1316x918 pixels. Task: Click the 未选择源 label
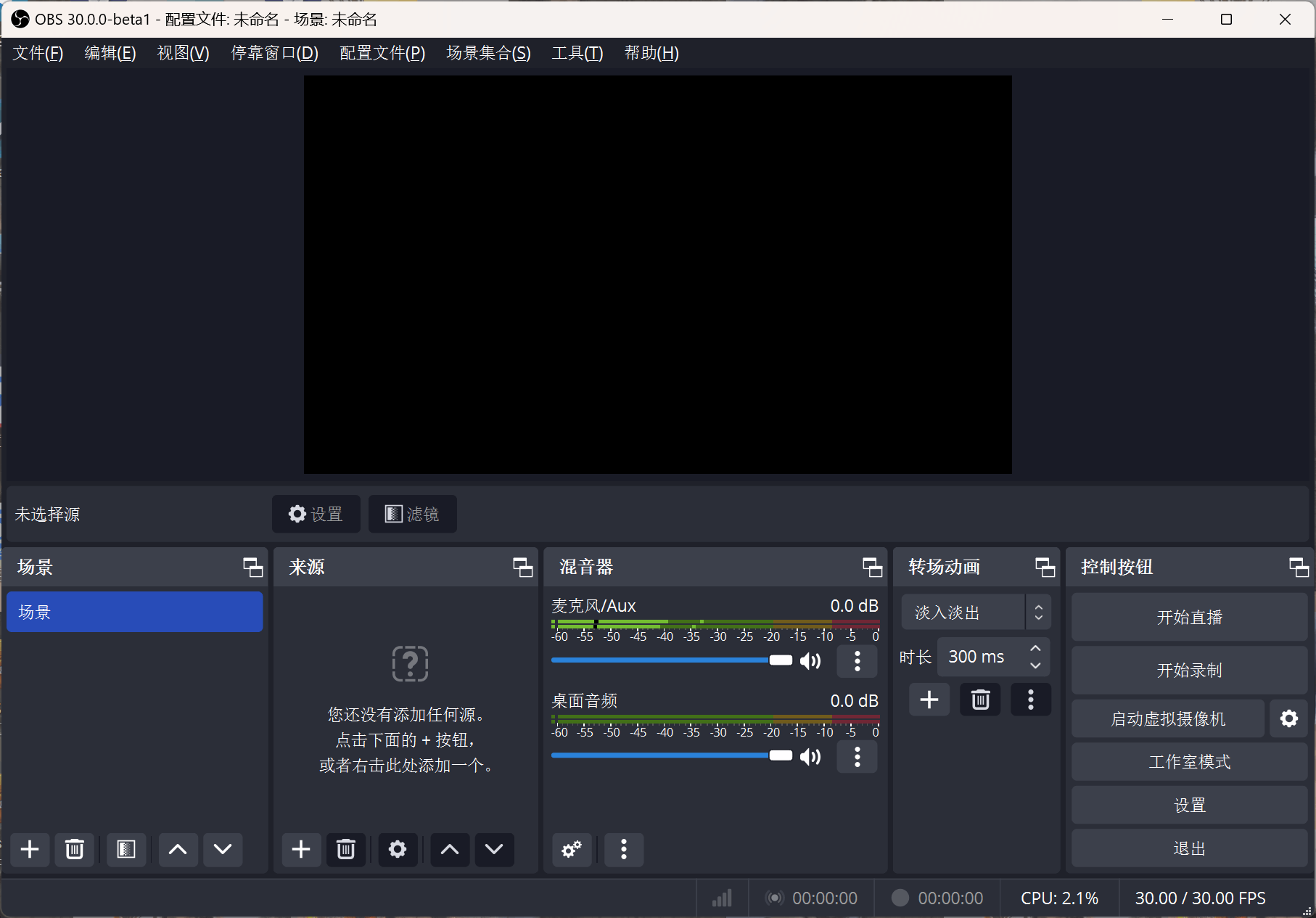coord(47,515)
